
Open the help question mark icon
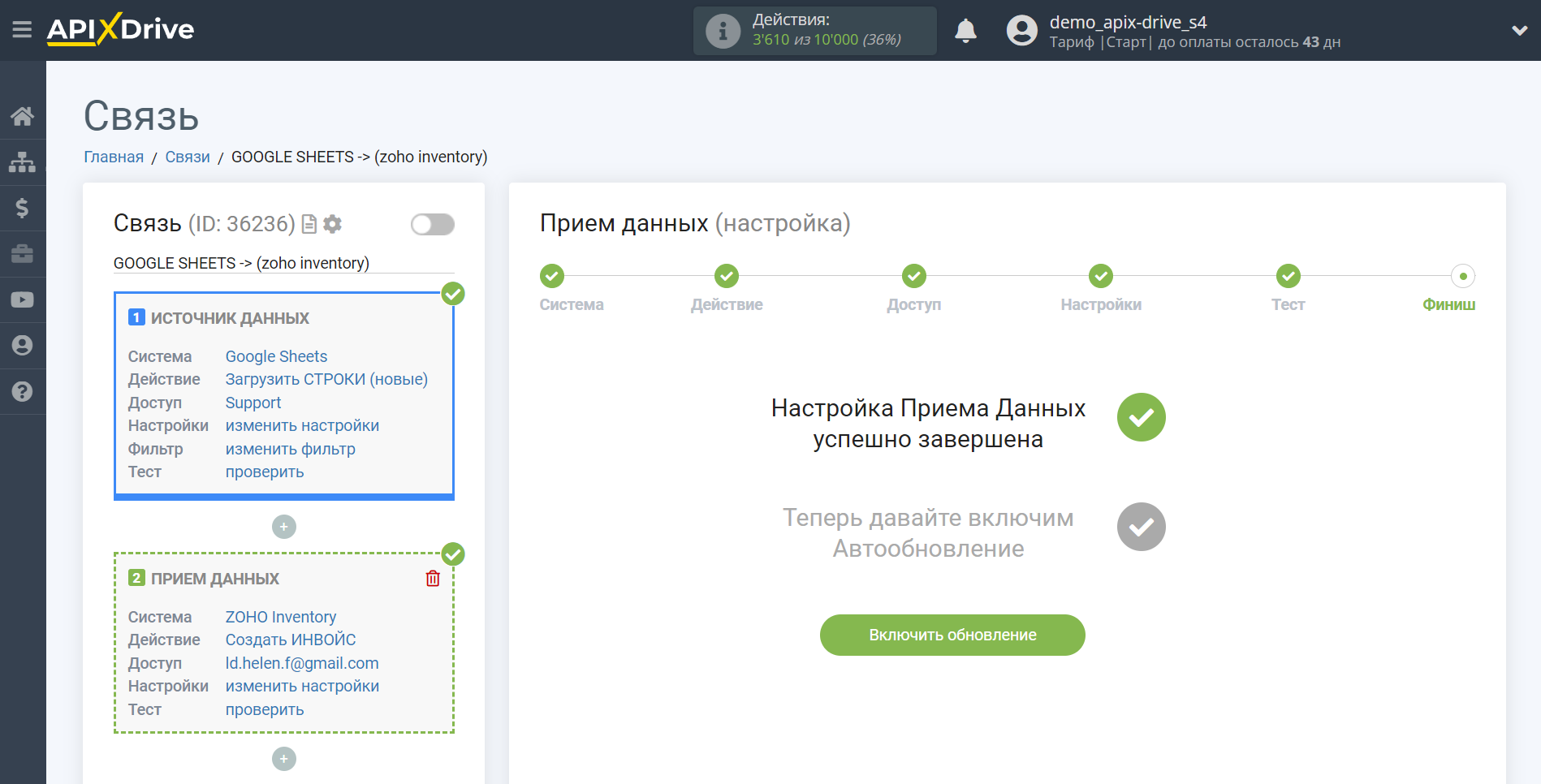click(x=22, y=391)
